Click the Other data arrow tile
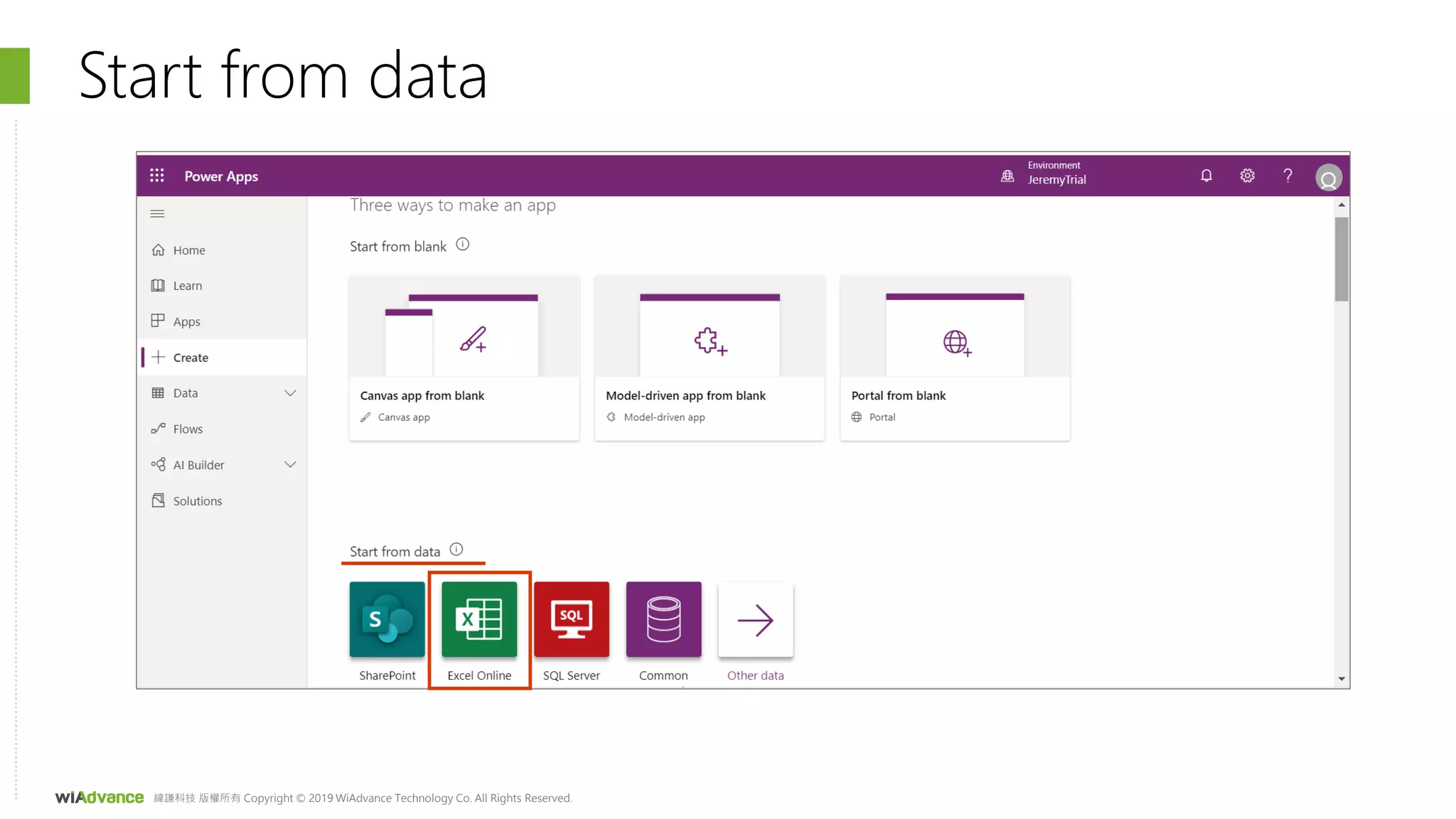Image resolution: width=1456 pixels, height=819 pixels. tap(755, 619)
